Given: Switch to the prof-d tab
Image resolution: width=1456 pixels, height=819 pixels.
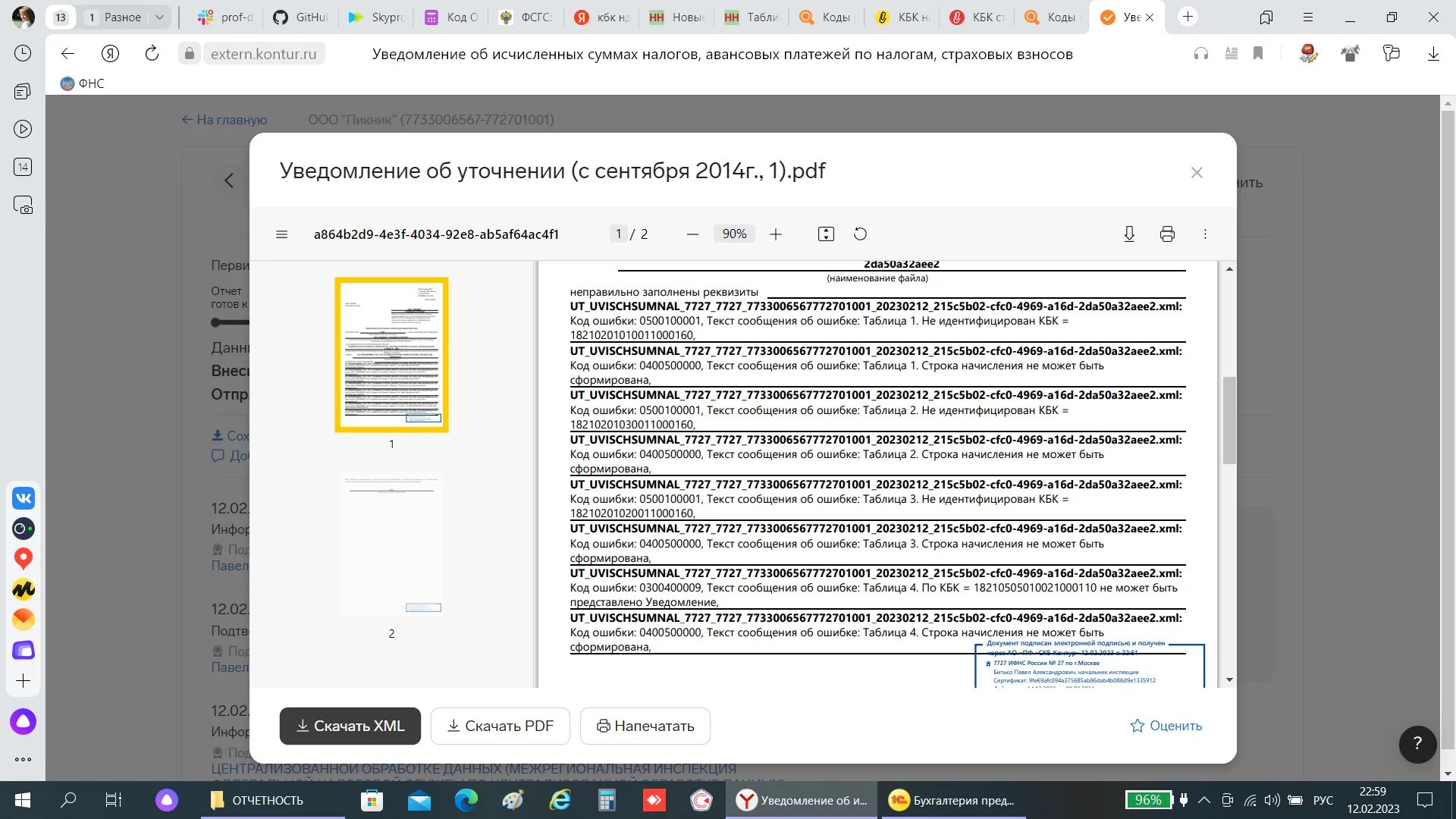Looking at the screenshot, I should [226, 17].
